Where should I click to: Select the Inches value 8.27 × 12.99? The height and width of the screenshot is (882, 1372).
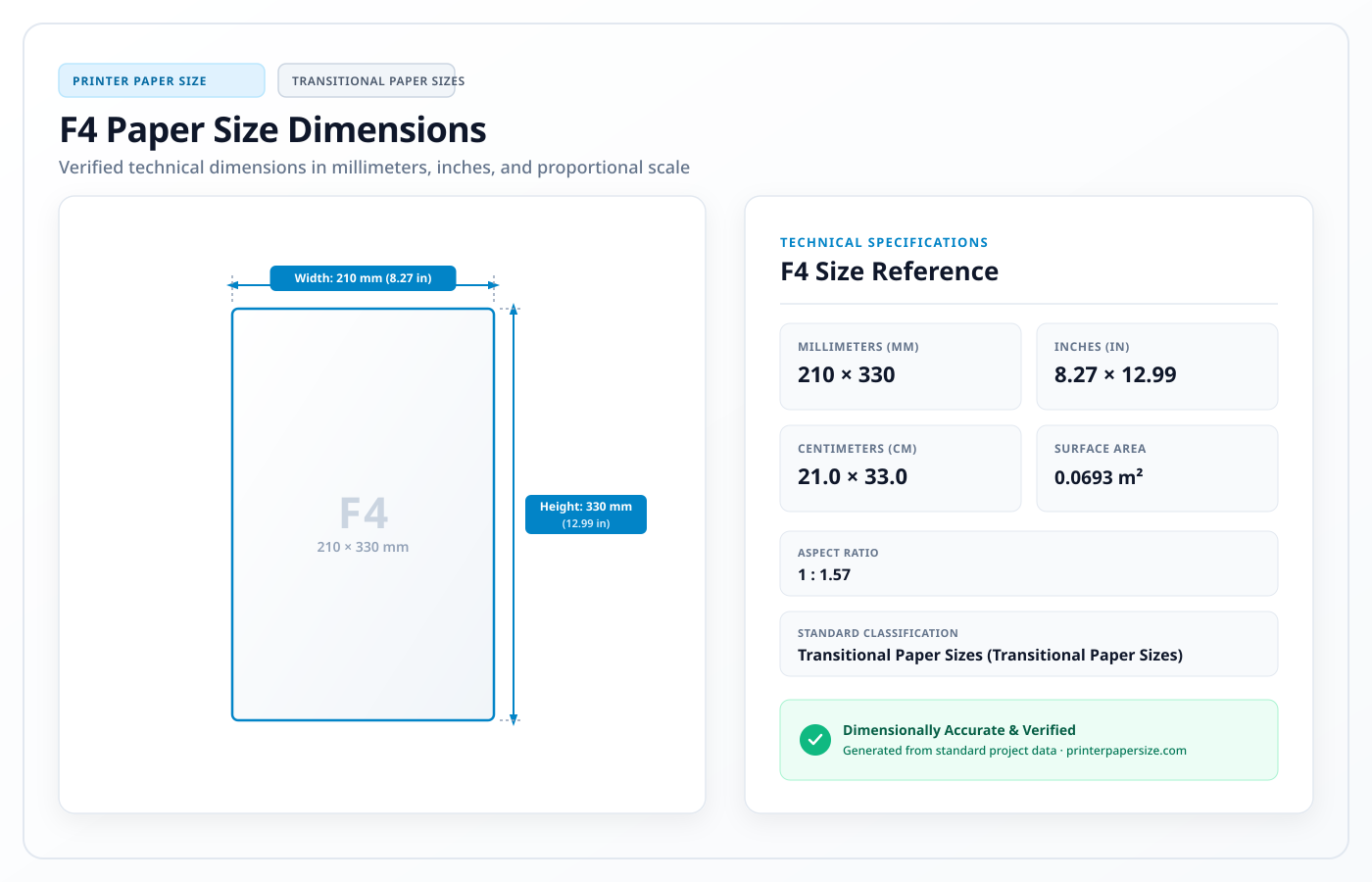1115,374
